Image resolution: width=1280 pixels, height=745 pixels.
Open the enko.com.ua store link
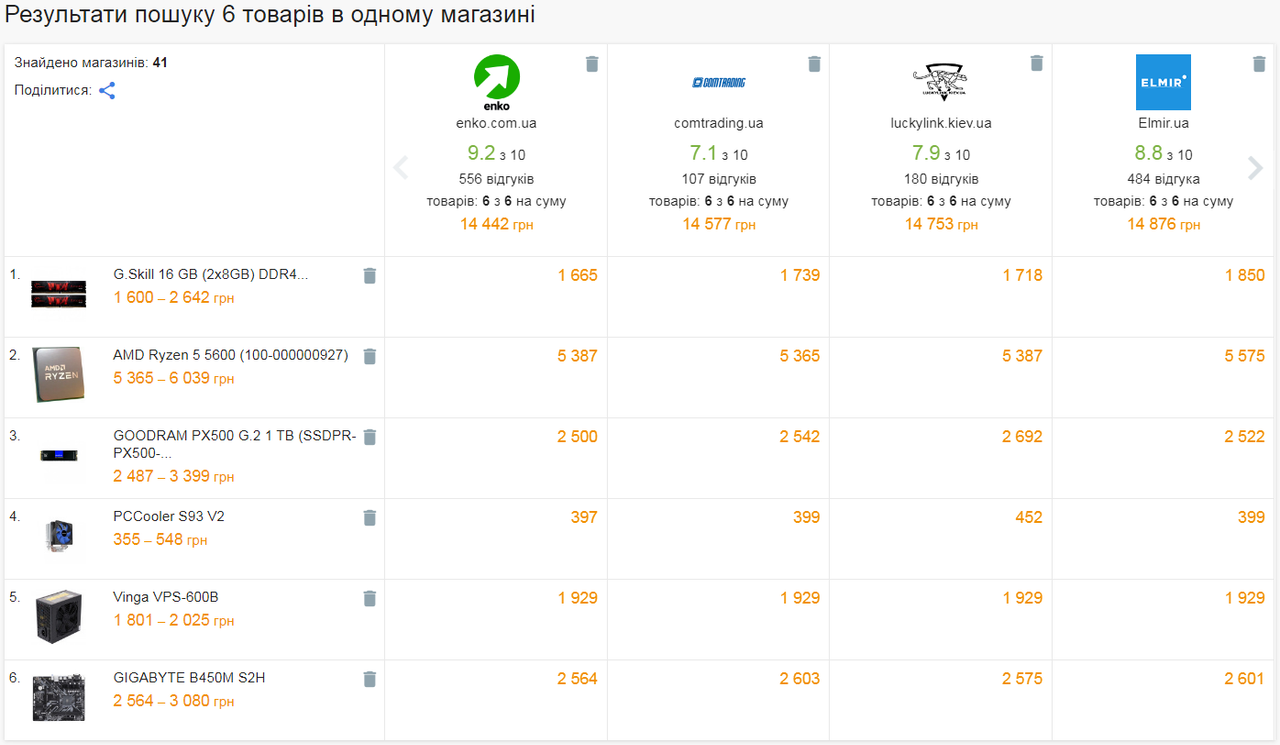tap(496, 123)
